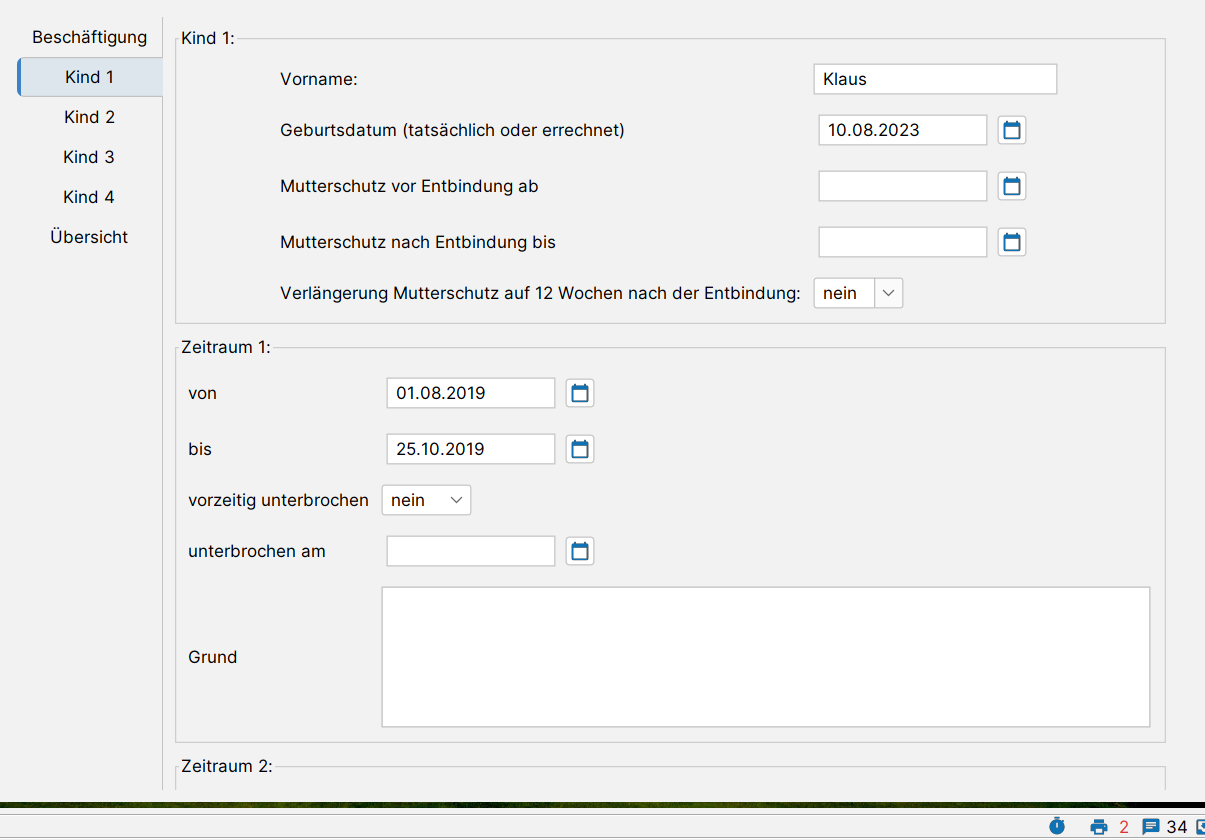Click the stopwatch icon in status bar

(1057, 826)
